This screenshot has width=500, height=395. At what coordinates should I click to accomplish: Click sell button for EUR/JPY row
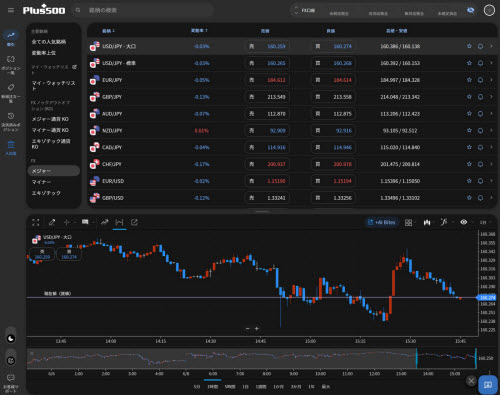267,80
